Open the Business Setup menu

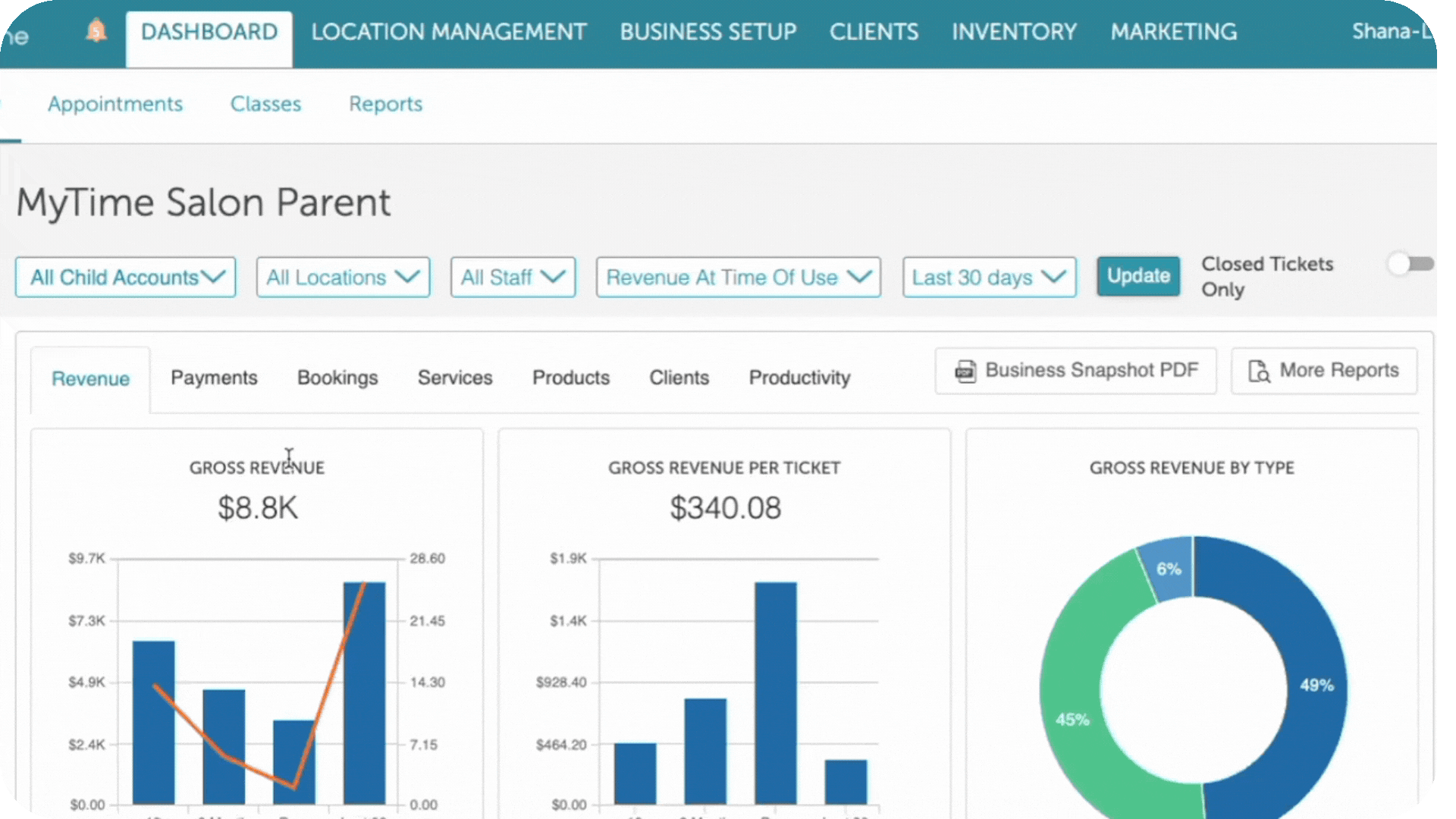pos(708,32)
